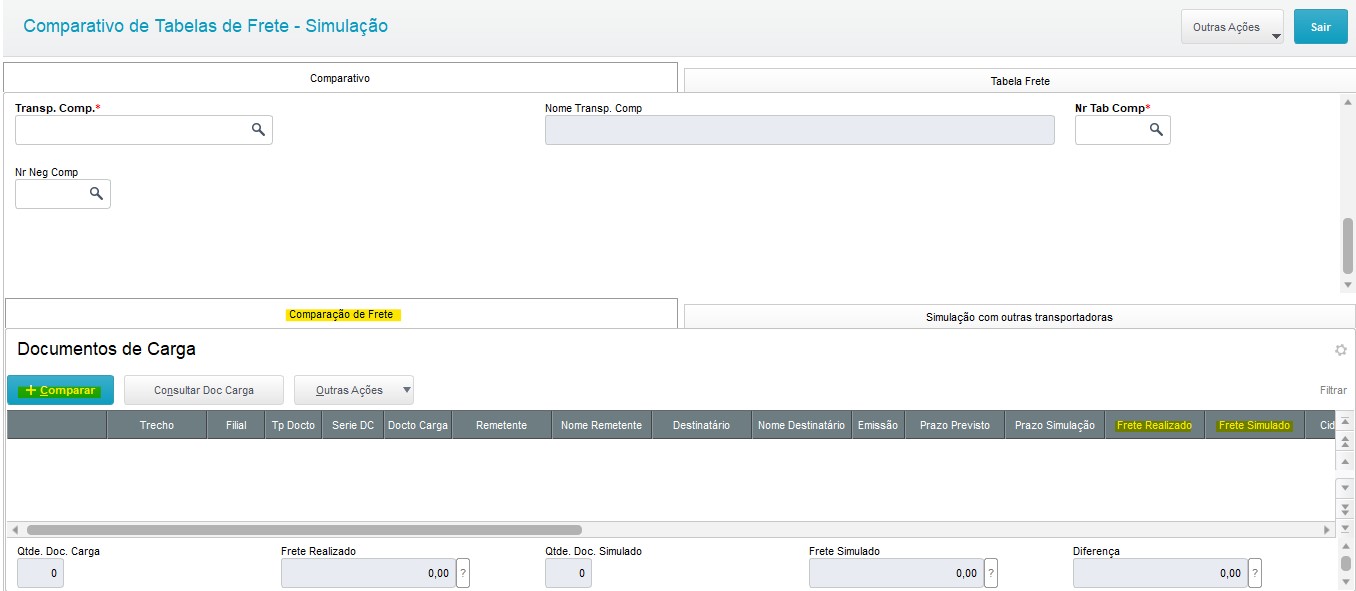Screen dimensions: 1356x591
Task: Click the Frete Realizado column header
Action: coord(1155,425)
